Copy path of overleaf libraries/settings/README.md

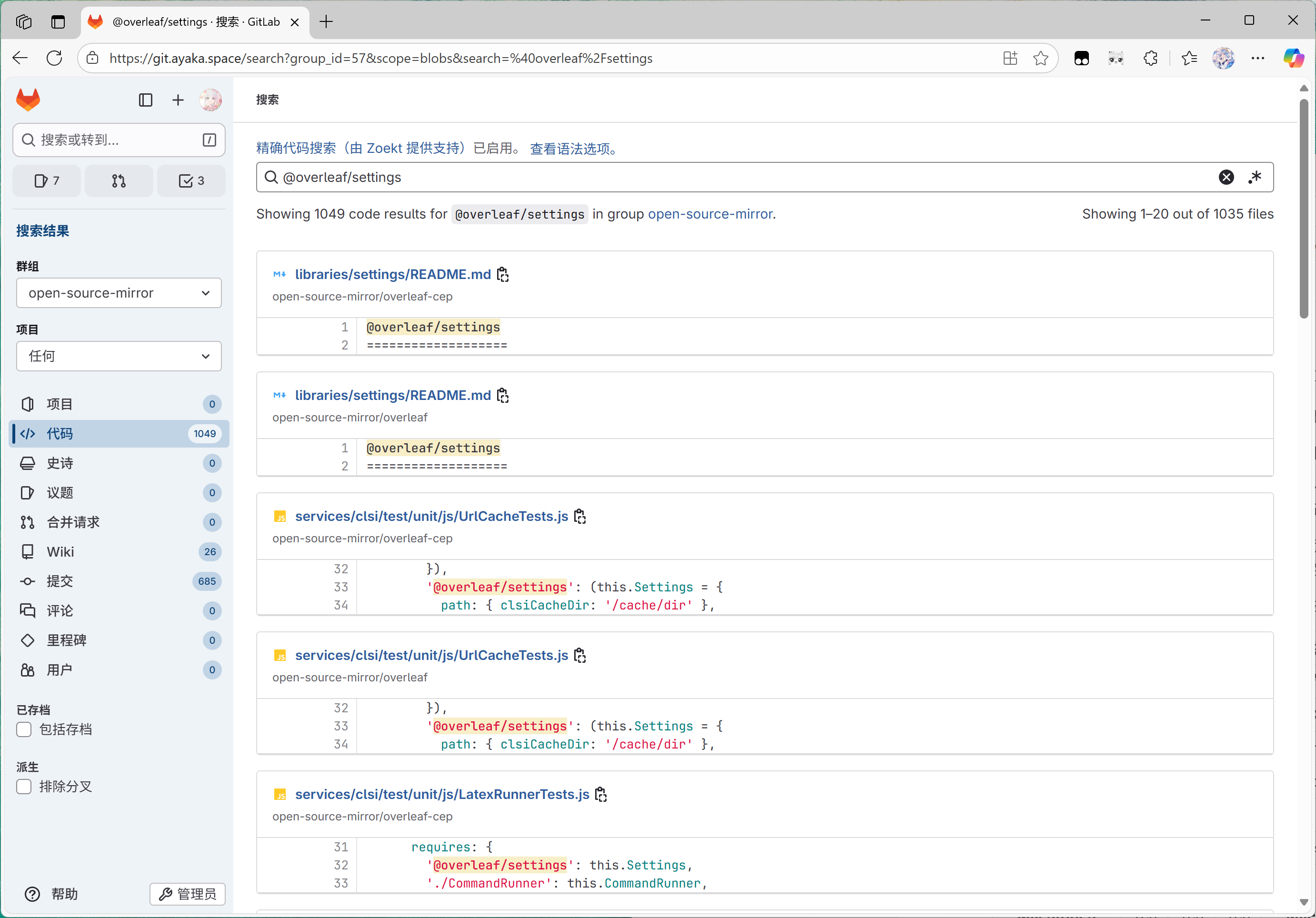(503, 395)
